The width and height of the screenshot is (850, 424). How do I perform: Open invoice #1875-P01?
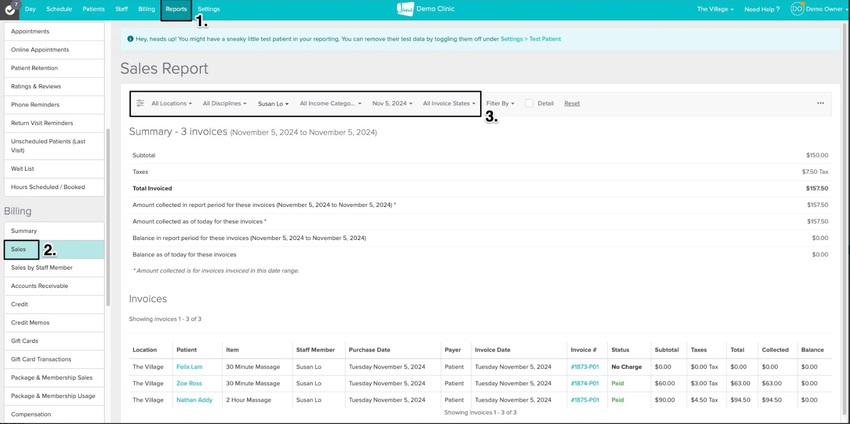[585, 400]
